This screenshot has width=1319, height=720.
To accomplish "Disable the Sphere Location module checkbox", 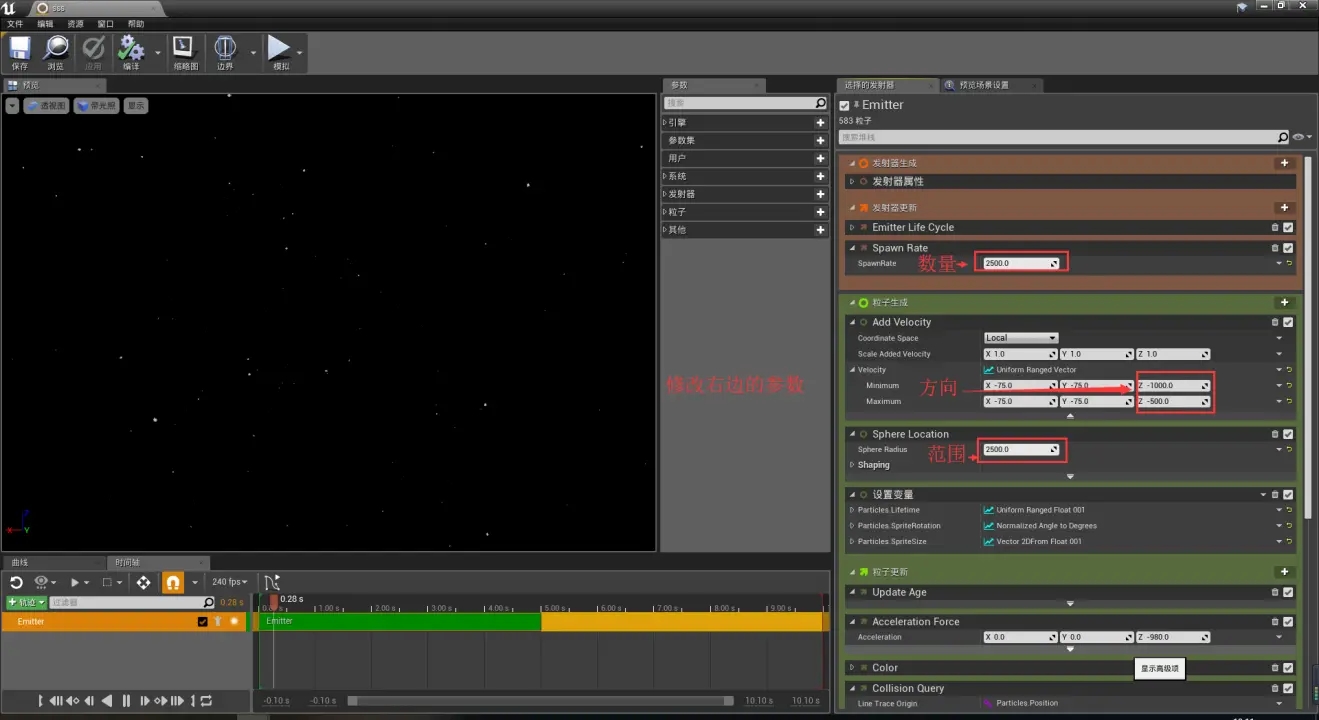I will (x=1288, y=434).
